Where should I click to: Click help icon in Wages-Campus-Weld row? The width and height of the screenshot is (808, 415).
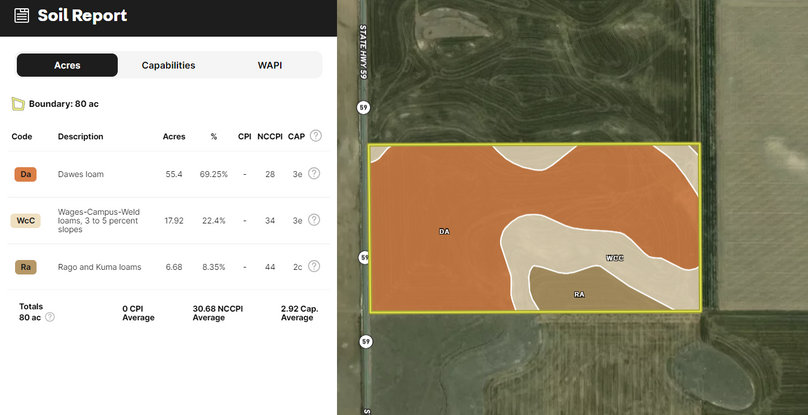314,220
